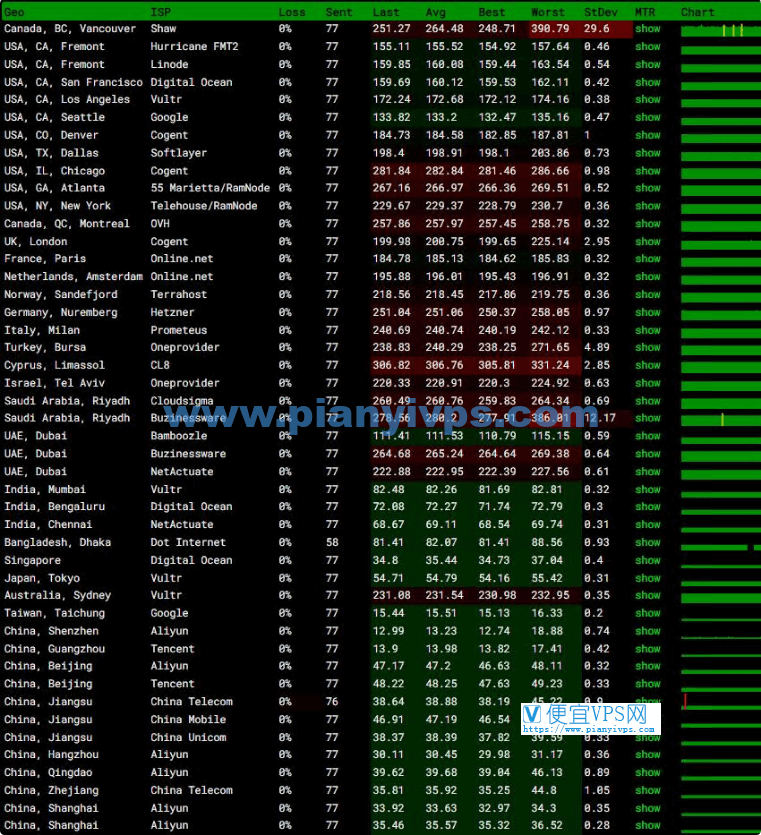Select 'Israel, Tel Aviv' geo cell
The height and width of the screenshot is (835, 761).
[x=54, y=383]
